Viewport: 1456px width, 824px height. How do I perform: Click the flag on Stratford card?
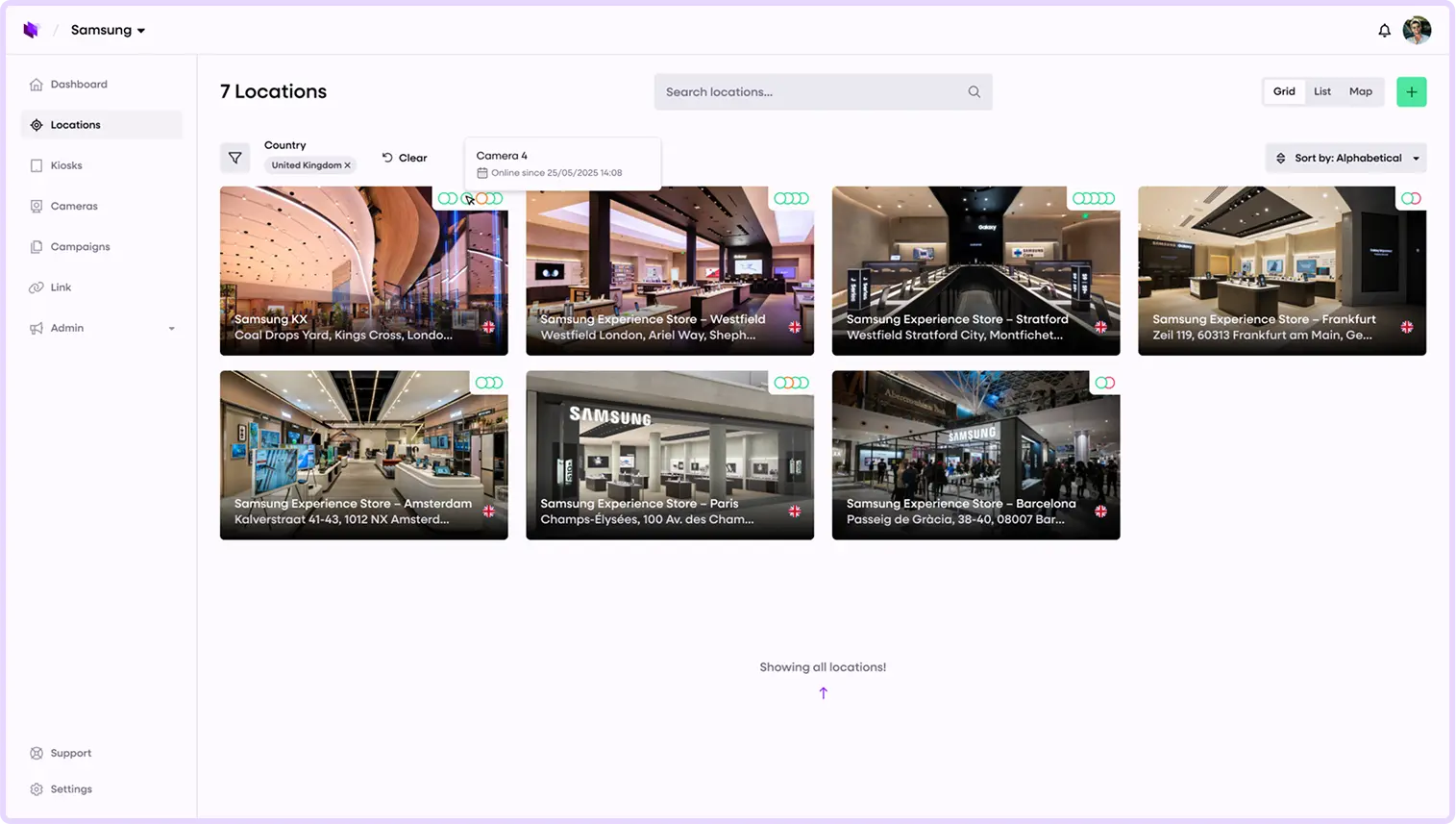coord(1101,327)
